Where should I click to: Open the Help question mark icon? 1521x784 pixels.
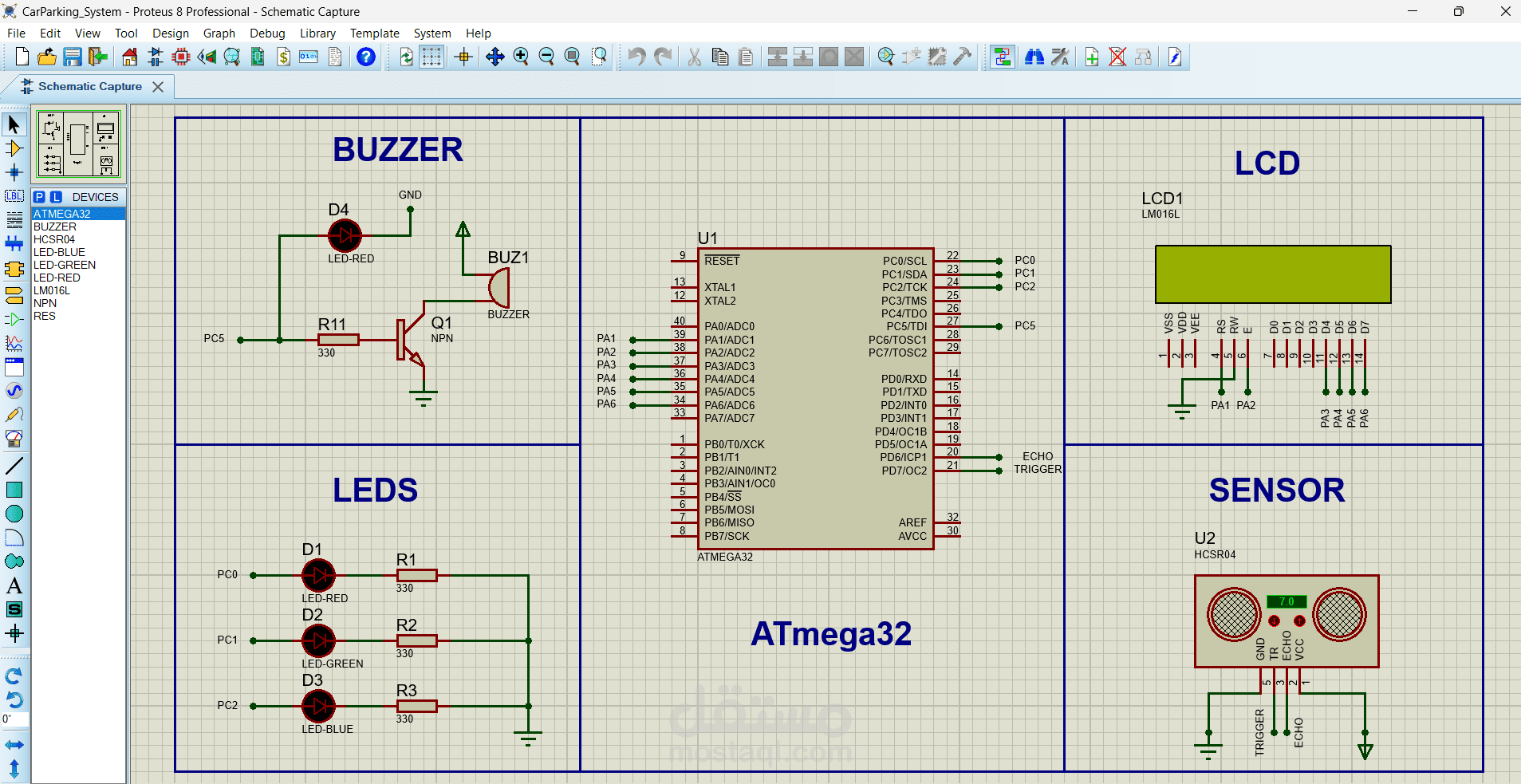click(x=366, y=57)
